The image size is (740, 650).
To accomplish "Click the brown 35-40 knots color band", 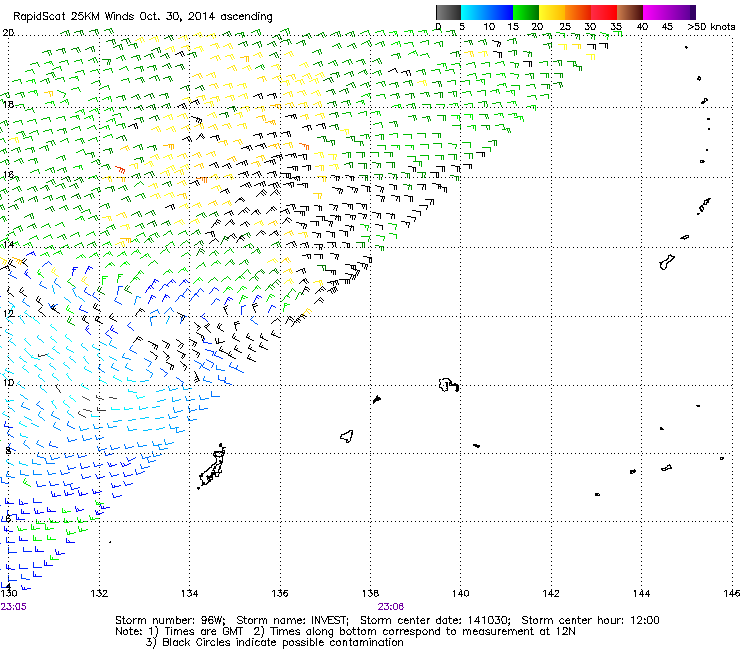I will [x=630, y=12].
